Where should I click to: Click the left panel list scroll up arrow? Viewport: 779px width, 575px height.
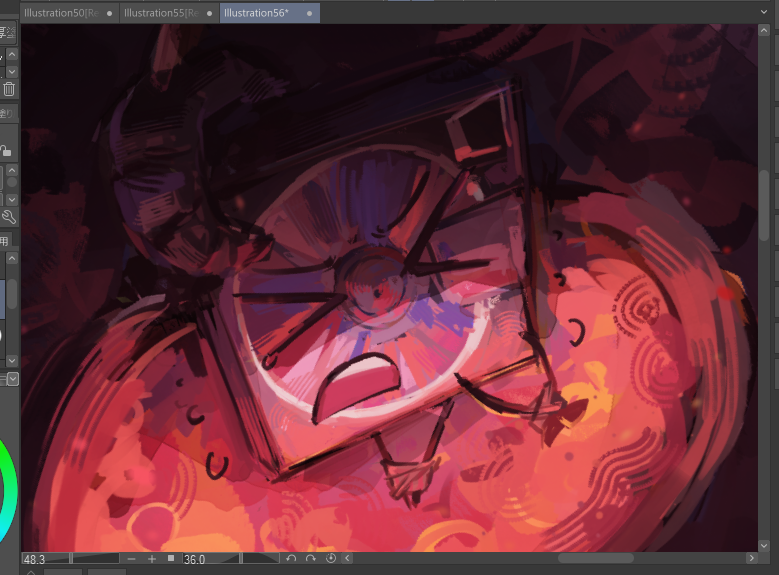click(12, 258)
